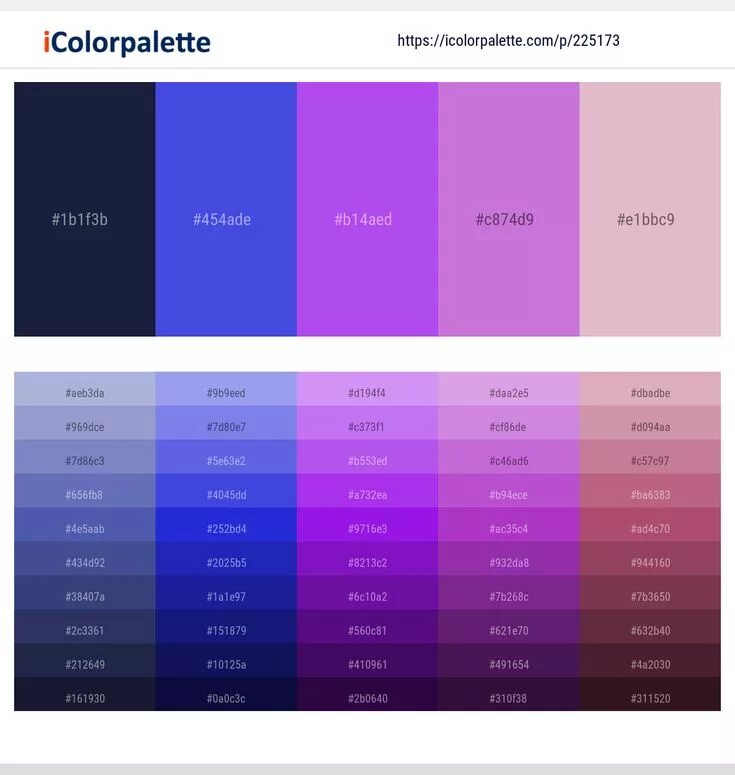Click the iColorpalette logo
Image resolution: width=735 pixels, height=775 pixels.
127,43
